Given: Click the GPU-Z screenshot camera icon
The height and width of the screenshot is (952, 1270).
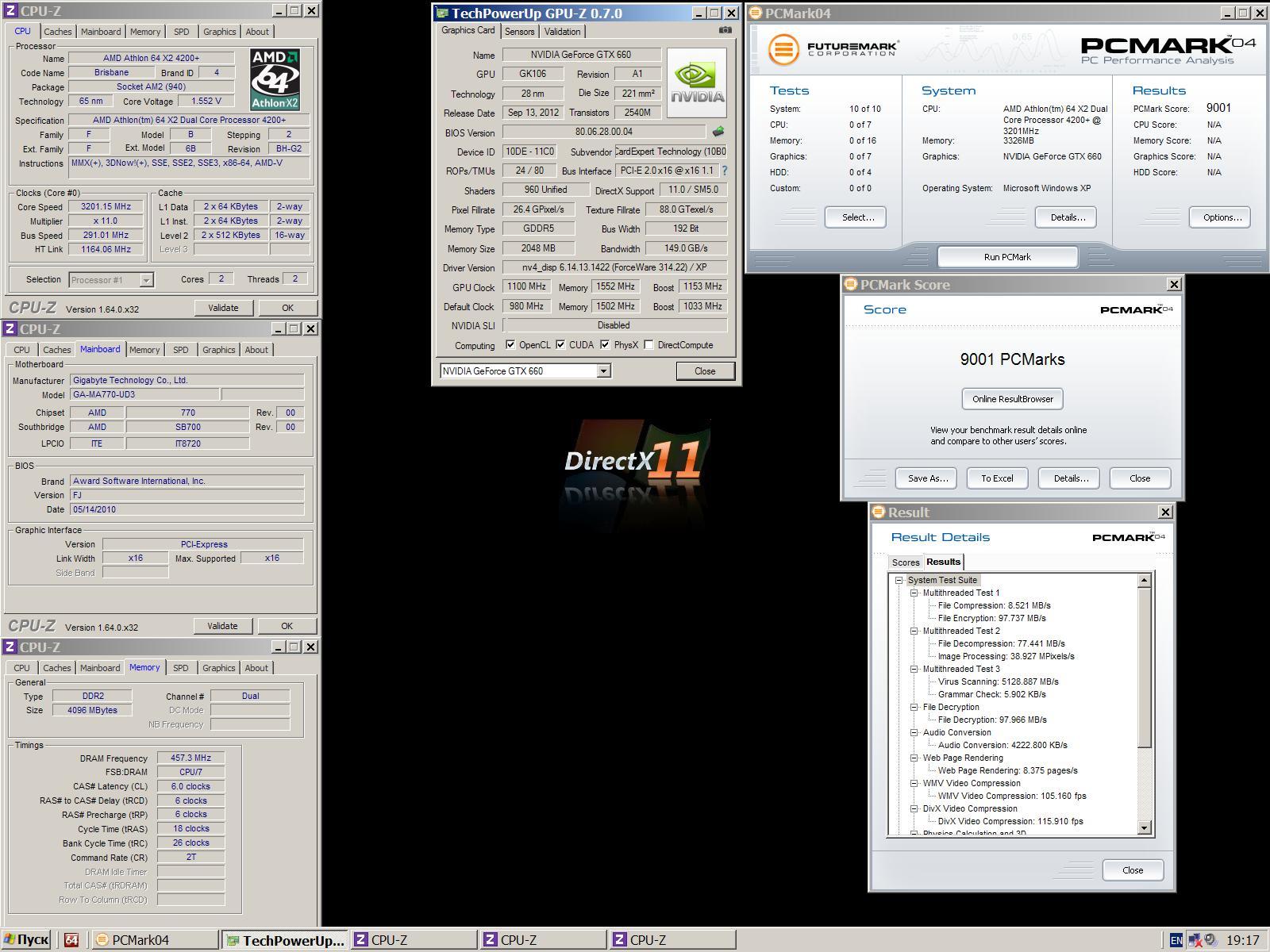Looking at the screenshot, I should pos(725,30).
